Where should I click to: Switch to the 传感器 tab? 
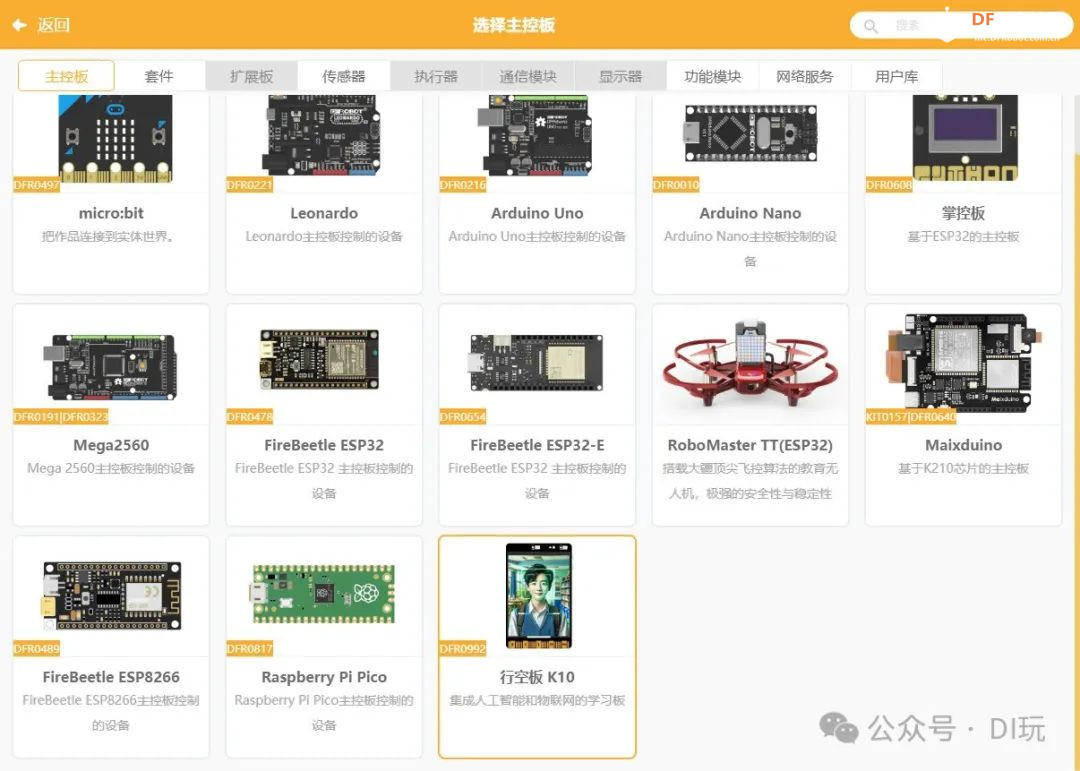point(344,76)
